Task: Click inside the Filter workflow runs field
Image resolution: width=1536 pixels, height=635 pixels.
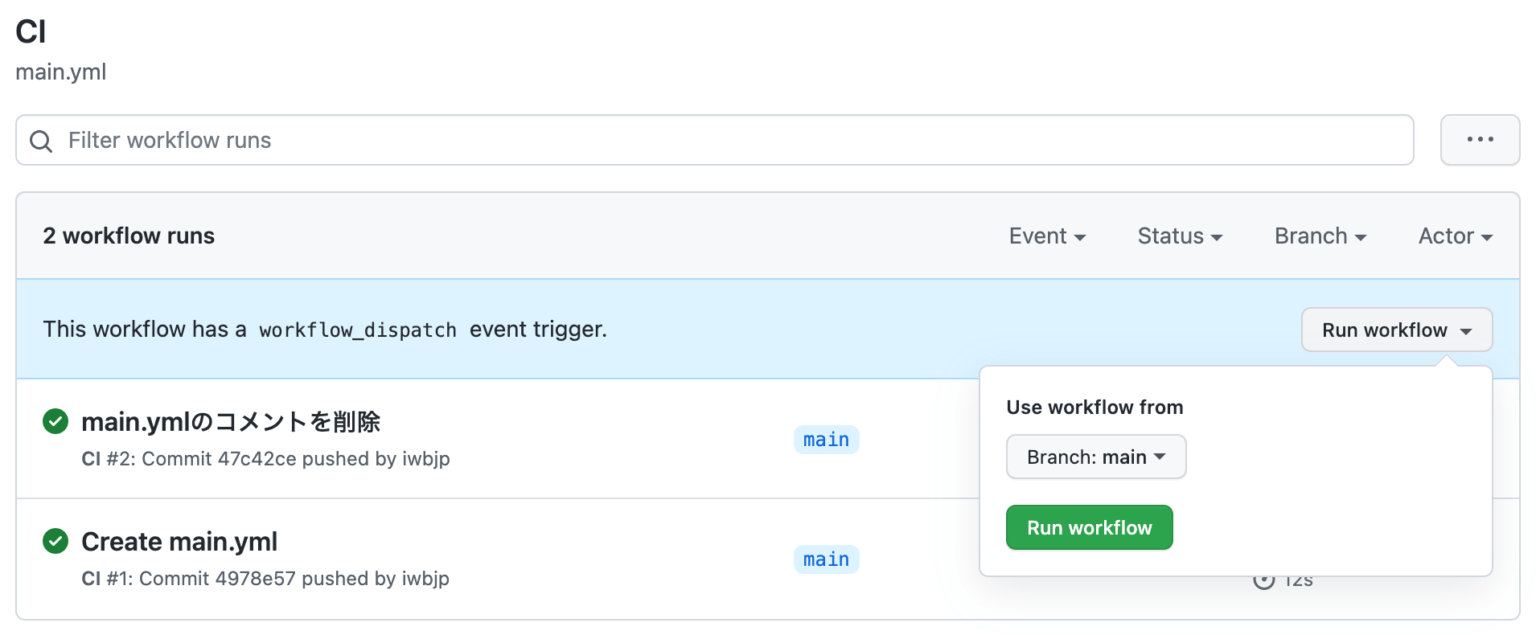Action: point(400,140)
